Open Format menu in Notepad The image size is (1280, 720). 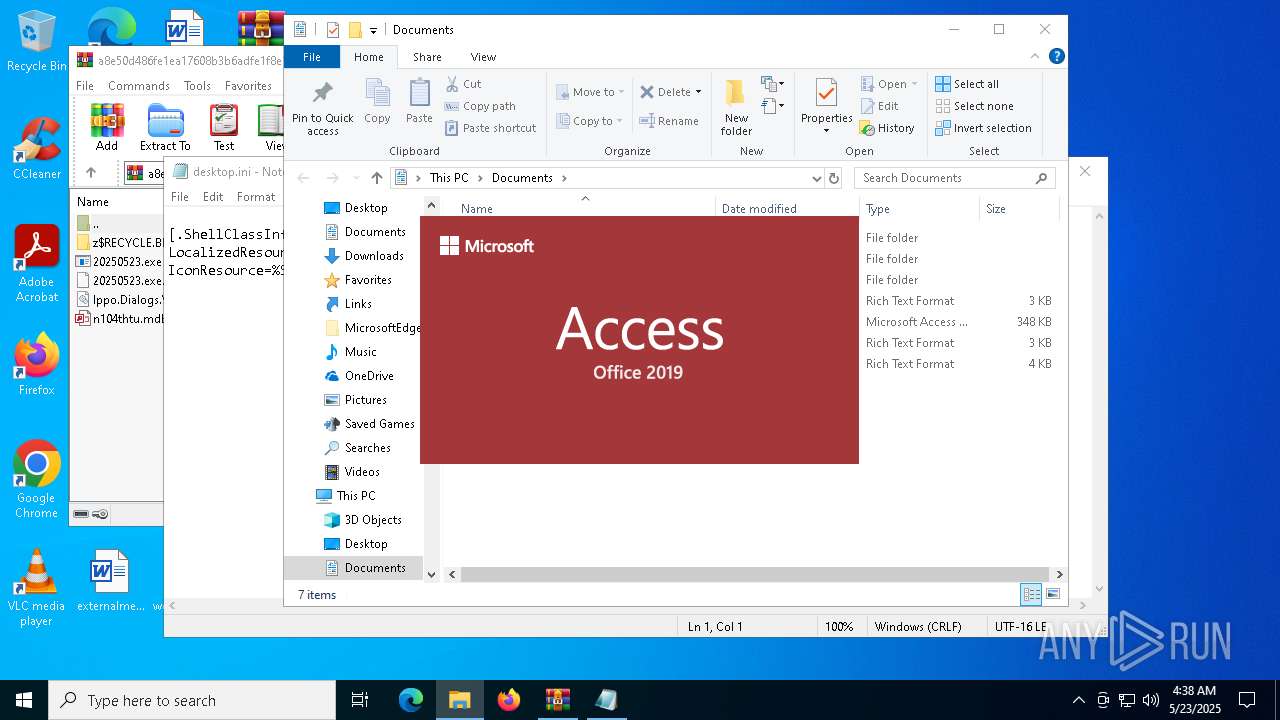[x=256, y=197]
